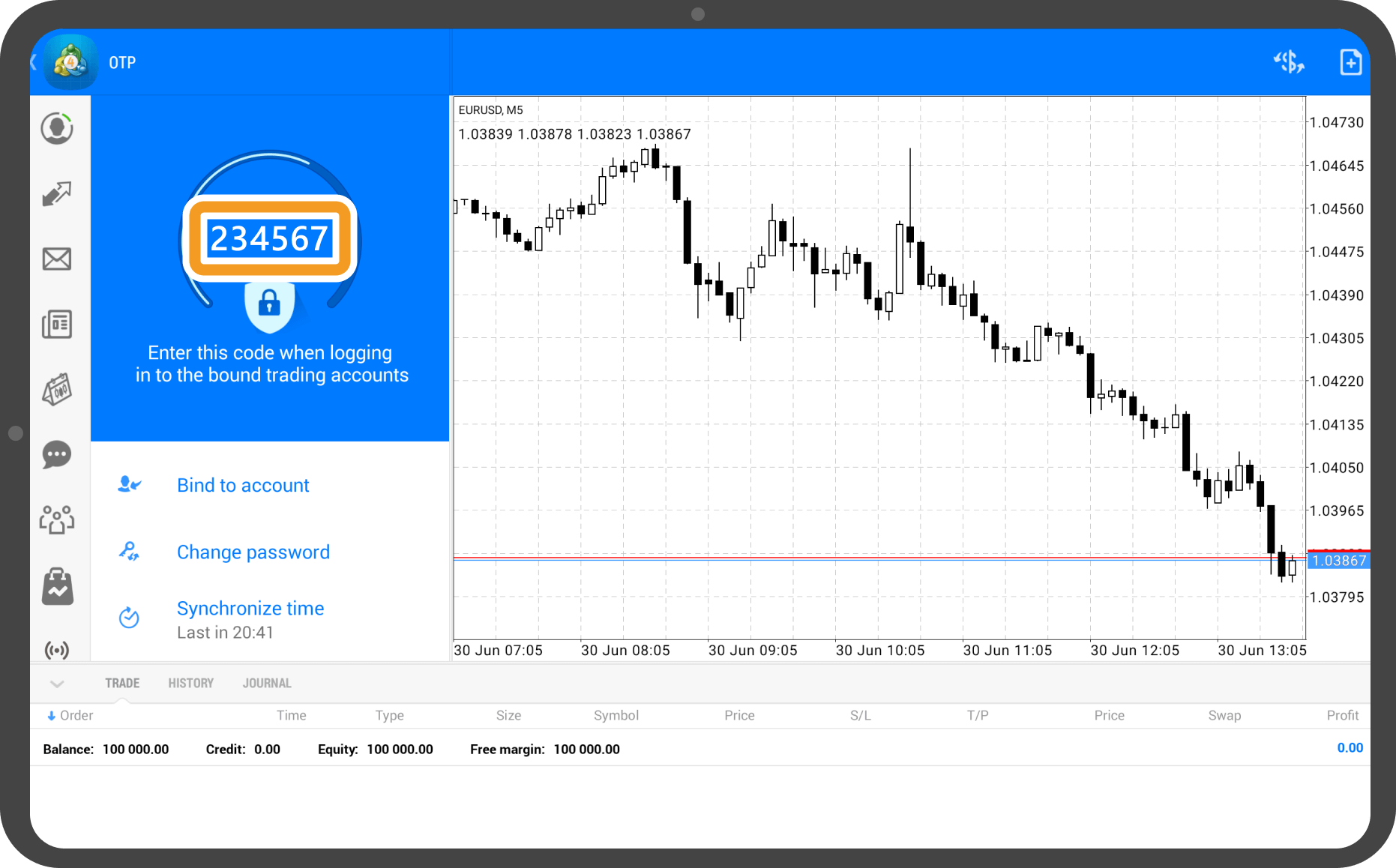Click the 1.03867 current price marker
Viewport: 1396px width, 868px height.
(x=1338, y=561)
